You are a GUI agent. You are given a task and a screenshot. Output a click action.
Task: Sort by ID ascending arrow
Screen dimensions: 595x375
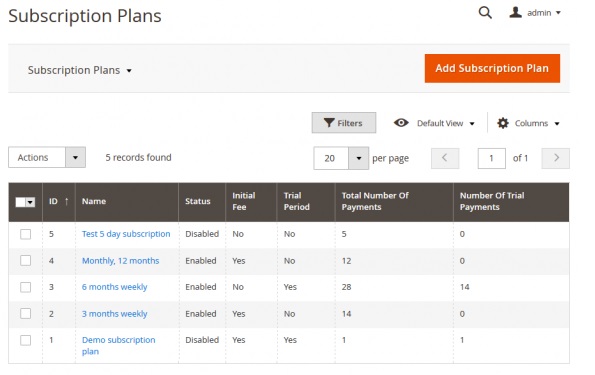pos(66,201)
